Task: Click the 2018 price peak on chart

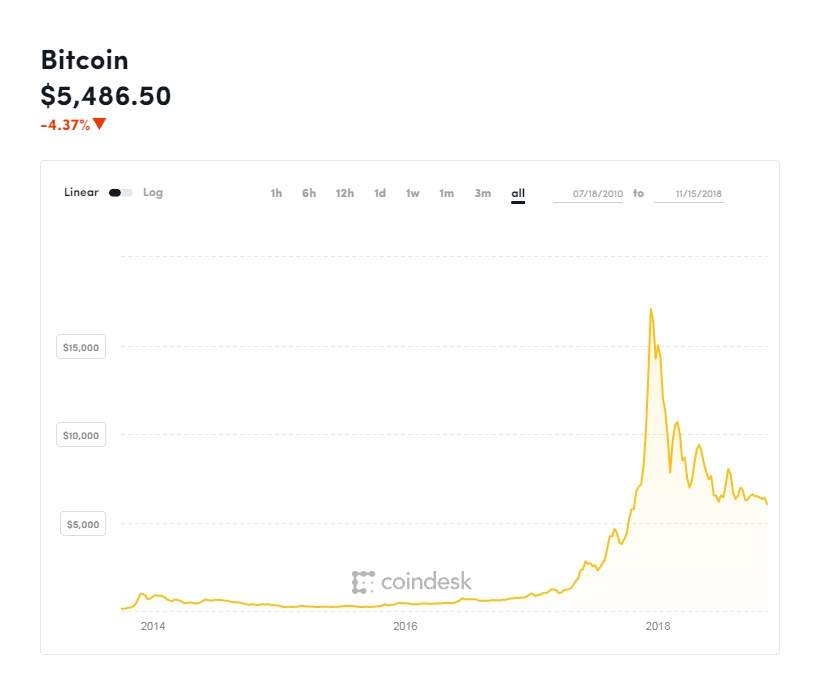Action: click(651, 310)
